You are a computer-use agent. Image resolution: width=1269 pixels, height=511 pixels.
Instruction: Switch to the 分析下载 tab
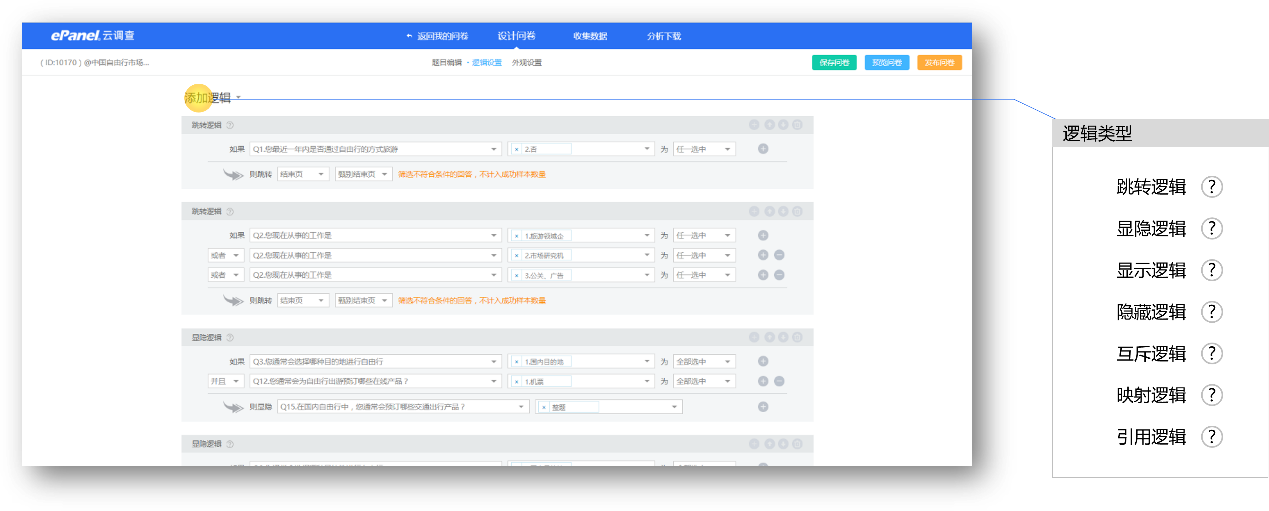[x=664, y=36]
